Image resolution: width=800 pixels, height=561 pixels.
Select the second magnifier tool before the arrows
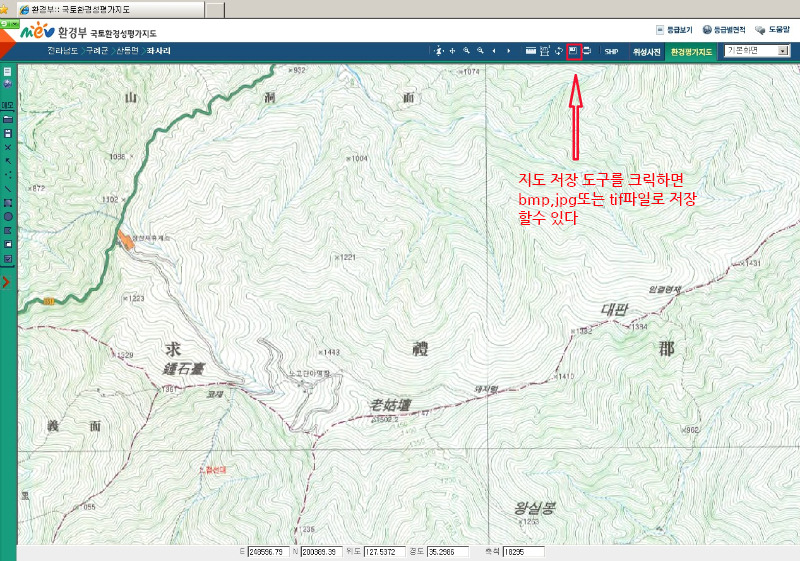pos(480,51)
